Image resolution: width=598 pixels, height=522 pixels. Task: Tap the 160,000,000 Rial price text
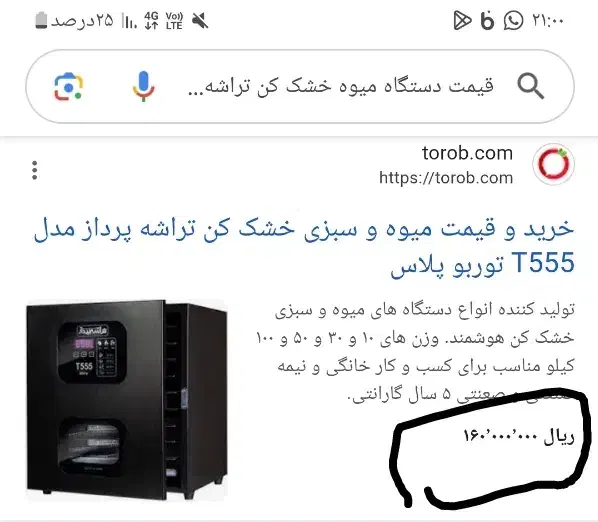519,436
